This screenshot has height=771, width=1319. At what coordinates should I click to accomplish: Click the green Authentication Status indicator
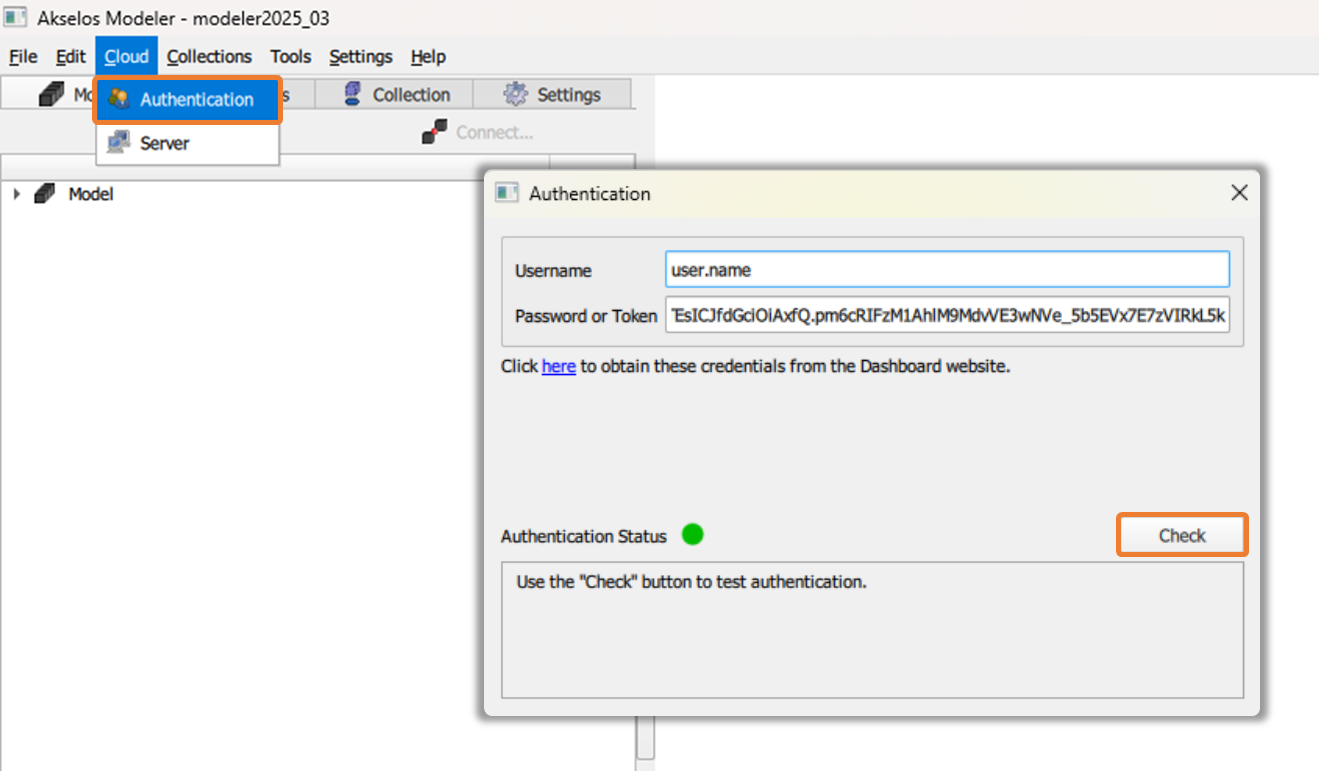(x=693, y=535)
